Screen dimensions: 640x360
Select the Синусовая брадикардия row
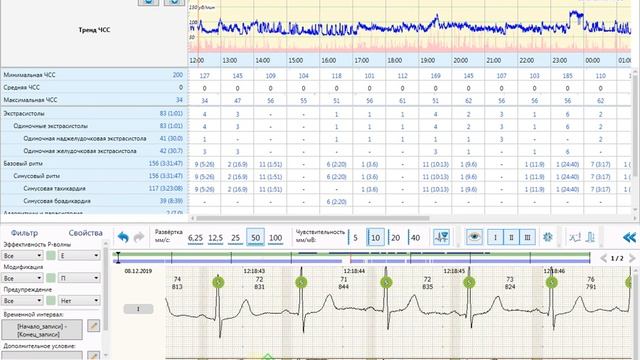coord(93,201)
